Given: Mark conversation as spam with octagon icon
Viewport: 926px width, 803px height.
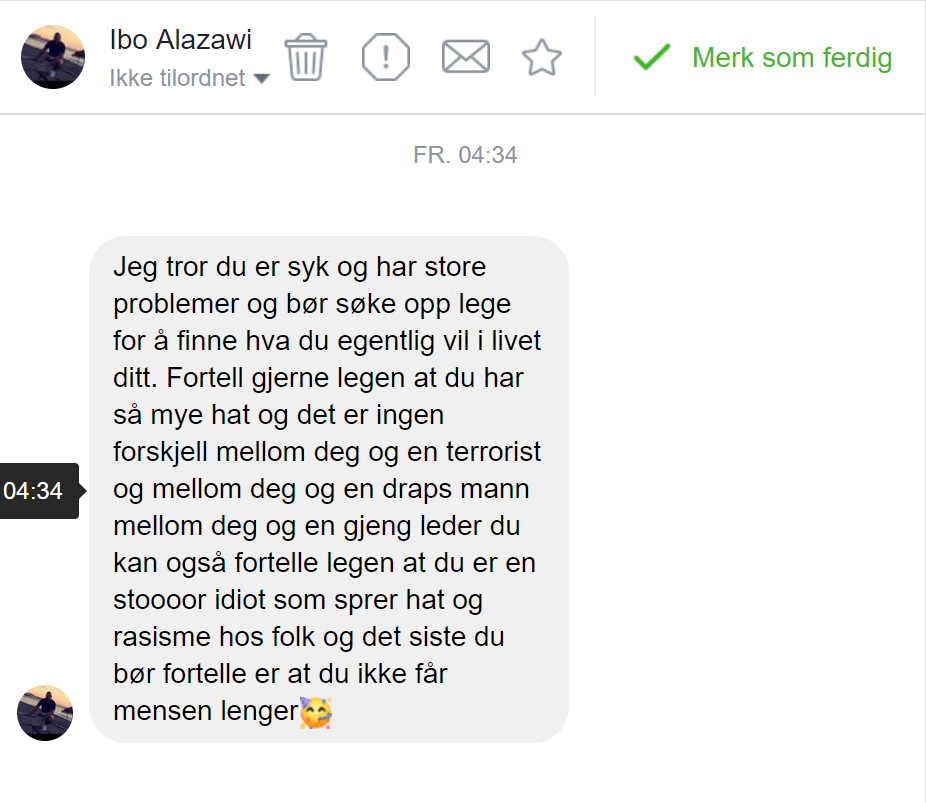Looking at the screenshot, I should 385,57.
